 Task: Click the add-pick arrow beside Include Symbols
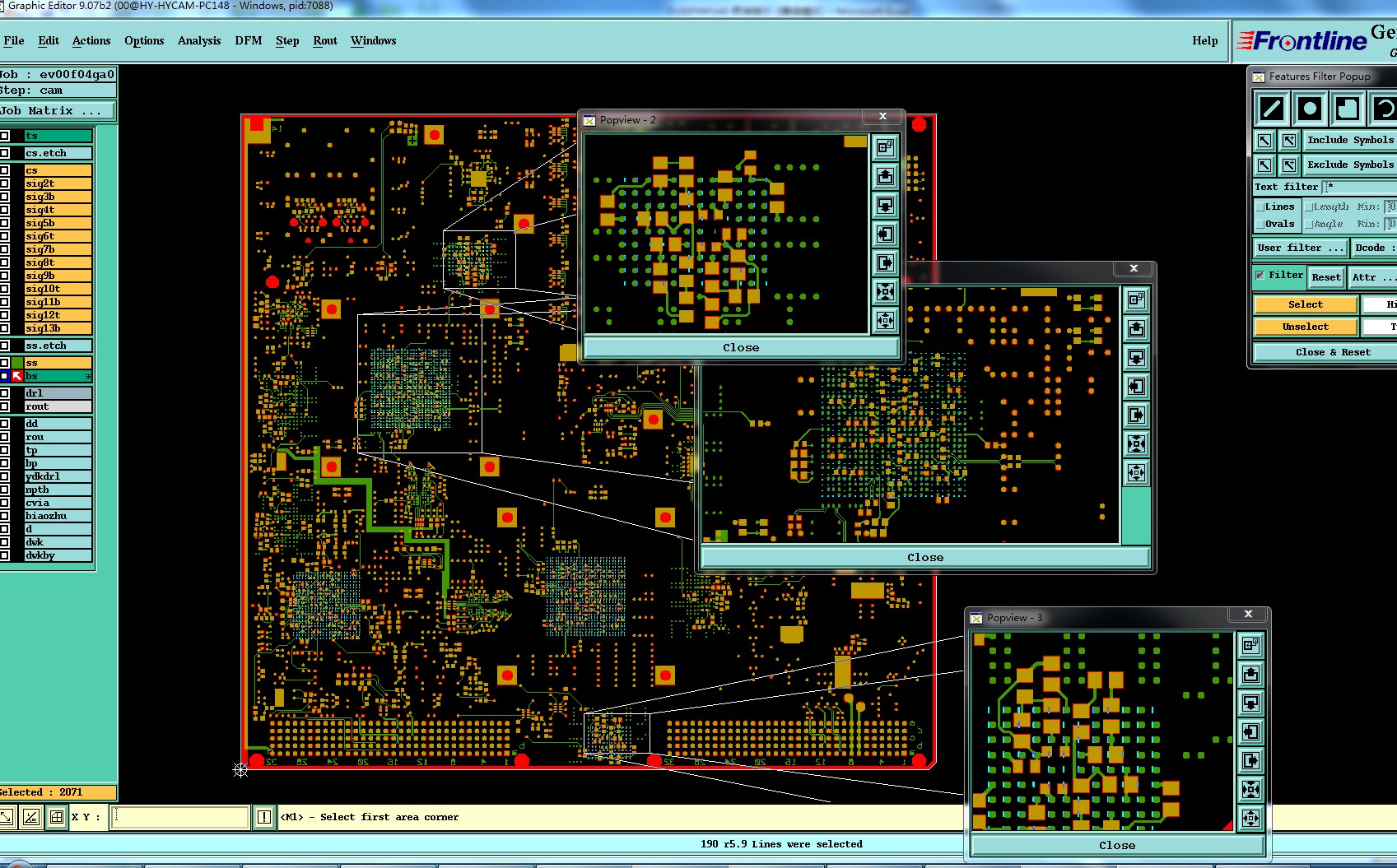coord(1289,141)
